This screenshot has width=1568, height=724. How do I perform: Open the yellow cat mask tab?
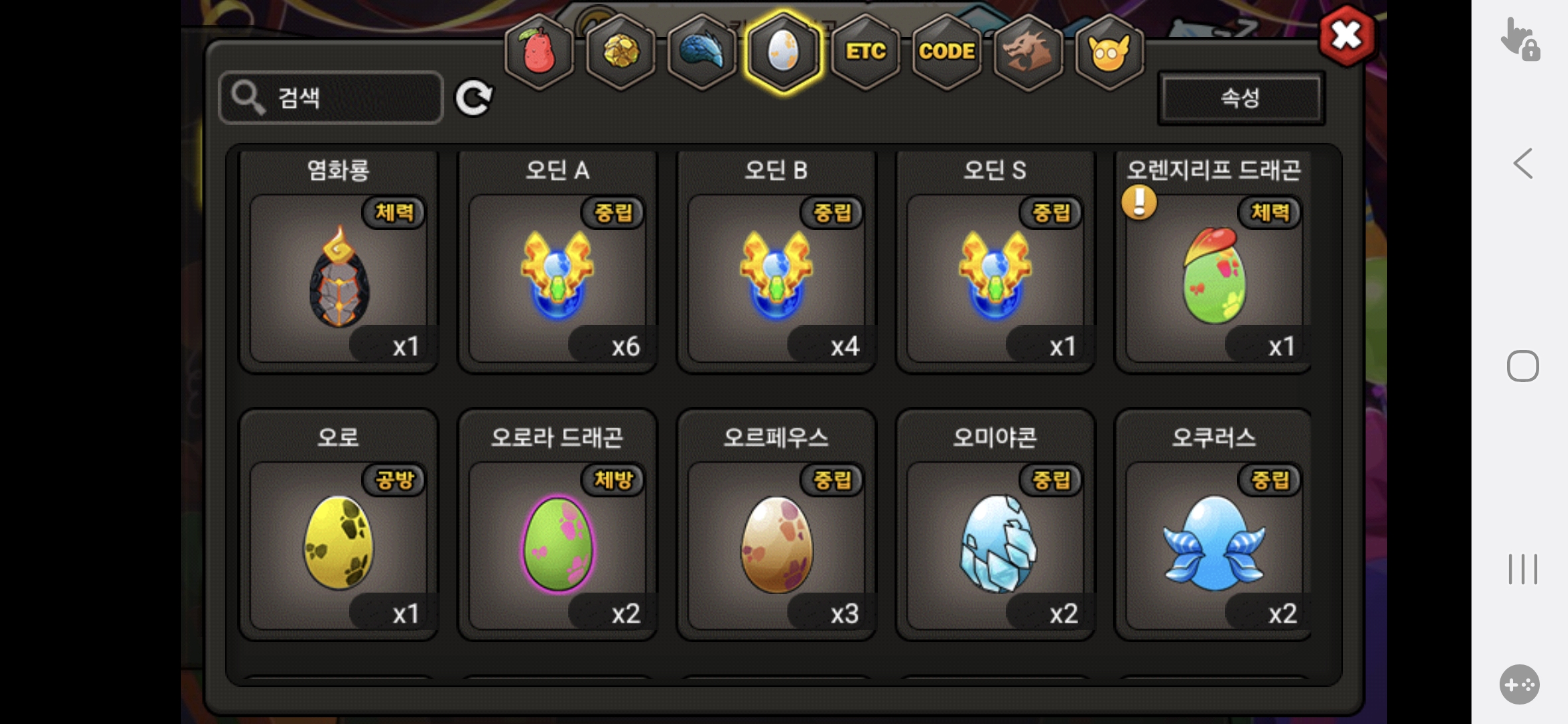[1110, 52]
